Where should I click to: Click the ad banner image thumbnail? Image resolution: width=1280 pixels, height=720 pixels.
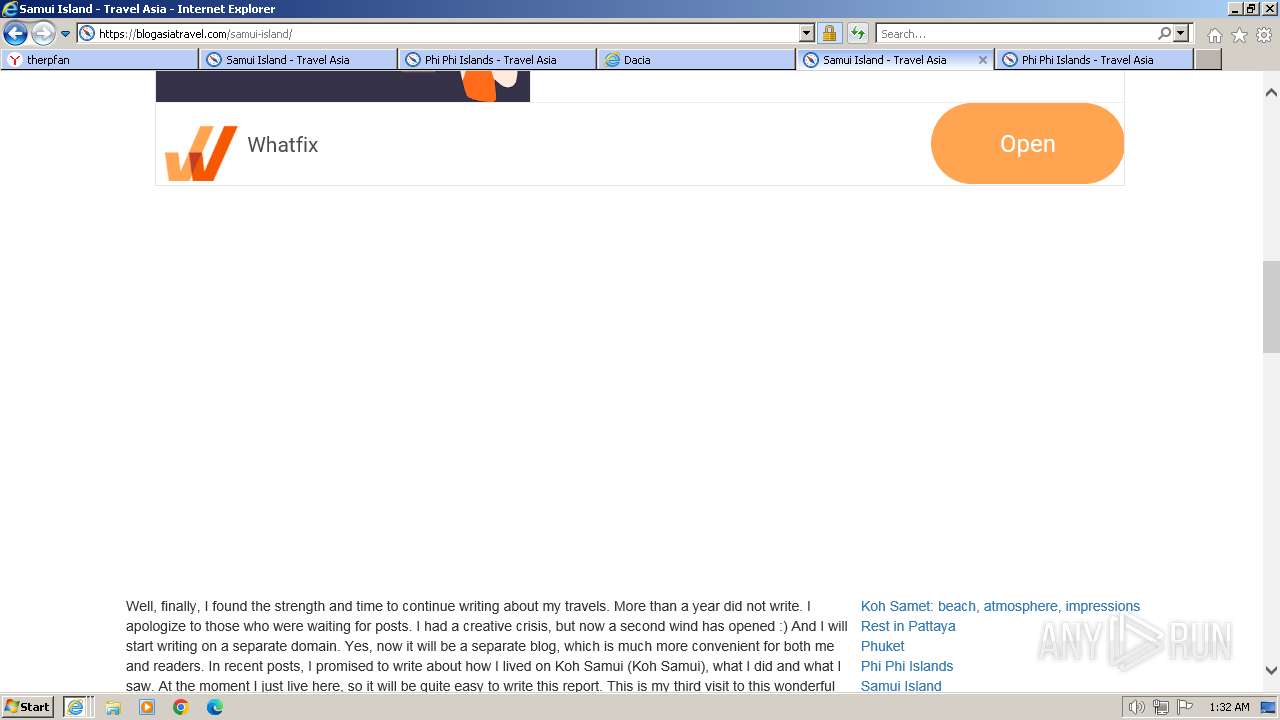(x=343, y=86)
